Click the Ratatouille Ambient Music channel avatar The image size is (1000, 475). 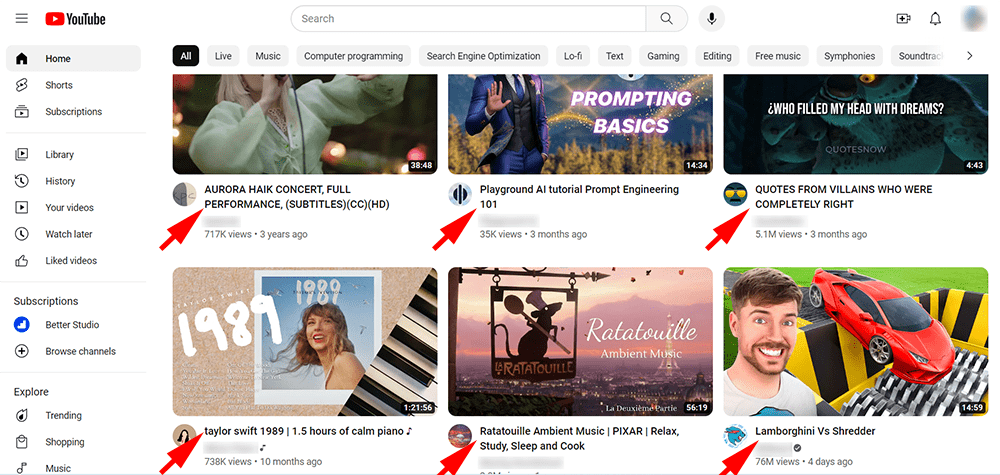pyautogui.click(x=460, y=435)
